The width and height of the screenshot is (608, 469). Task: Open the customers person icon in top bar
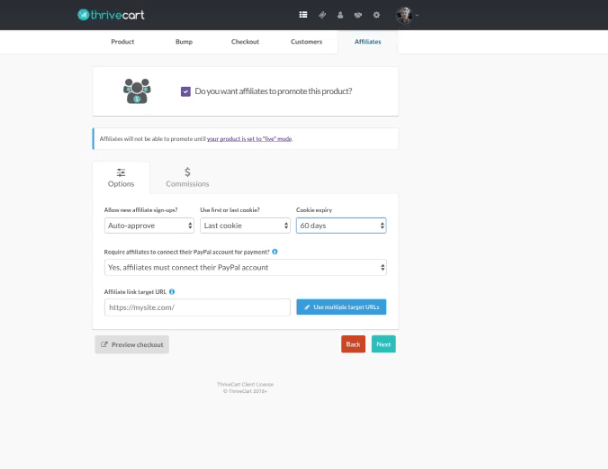point(340,15)
